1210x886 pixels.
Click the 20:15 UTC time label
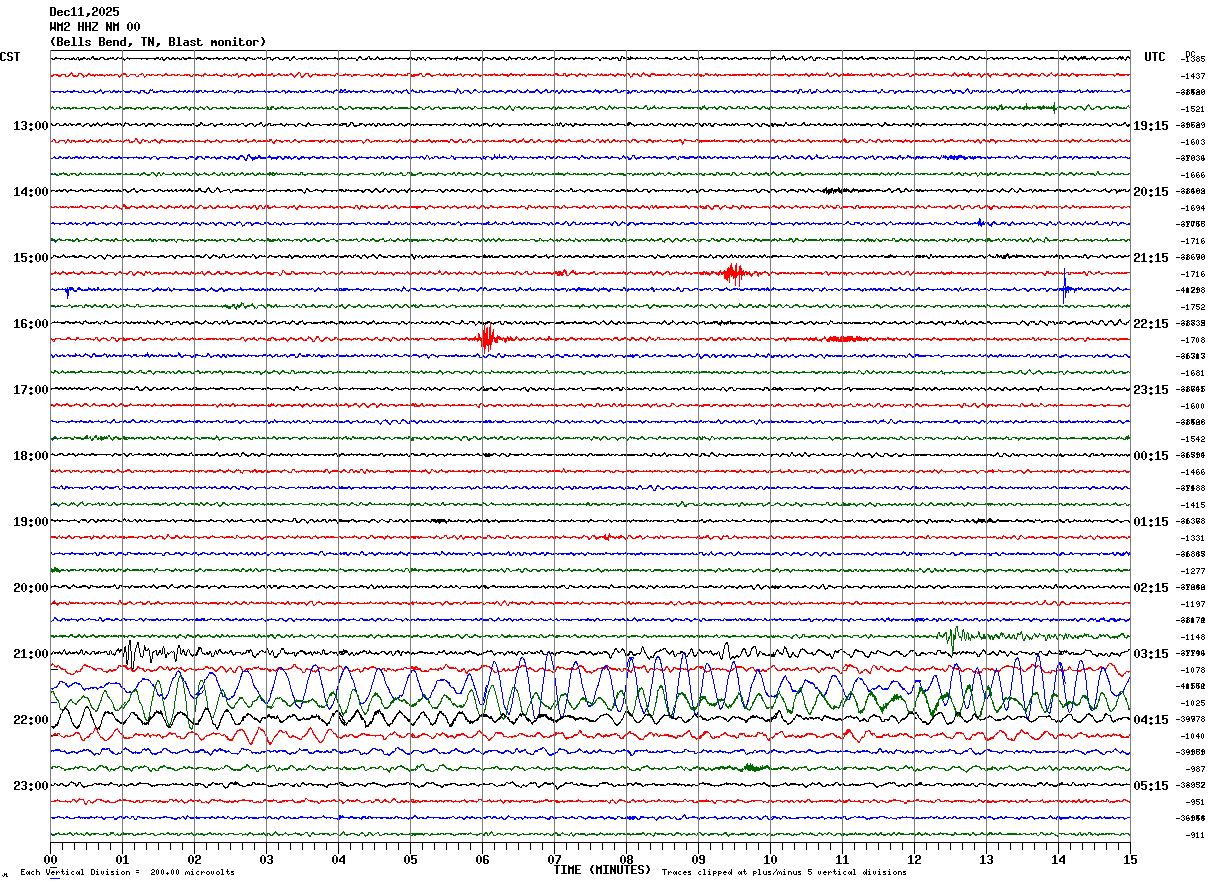(1151, 192)
